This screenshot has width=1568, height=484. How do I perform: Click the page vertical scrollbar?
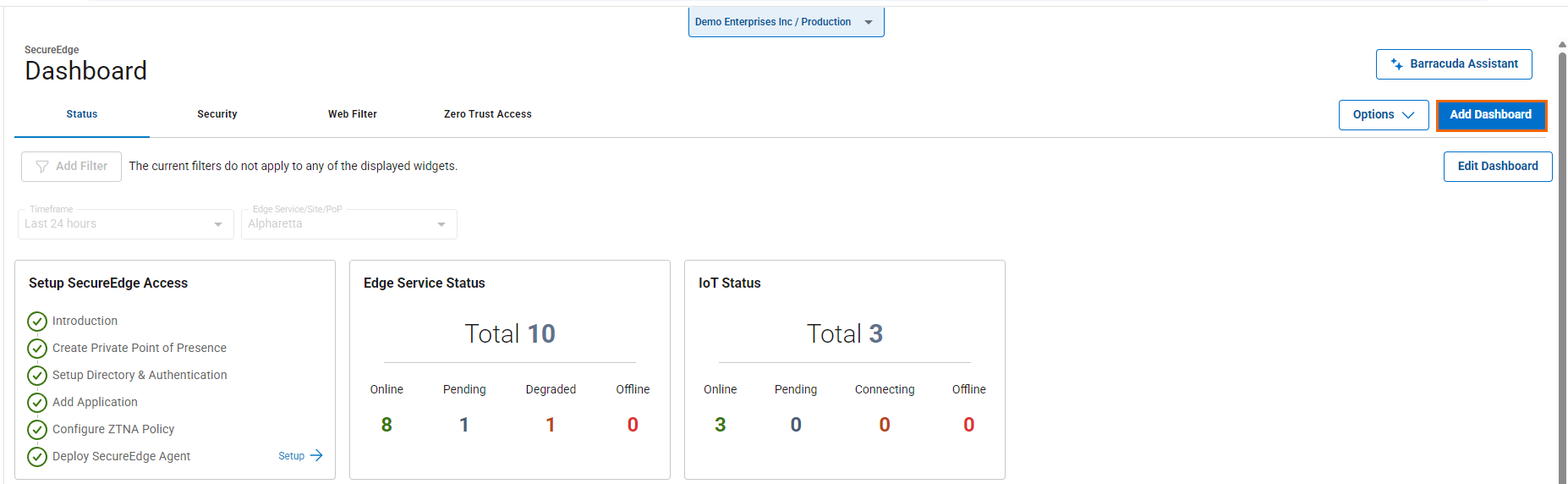1562,254
